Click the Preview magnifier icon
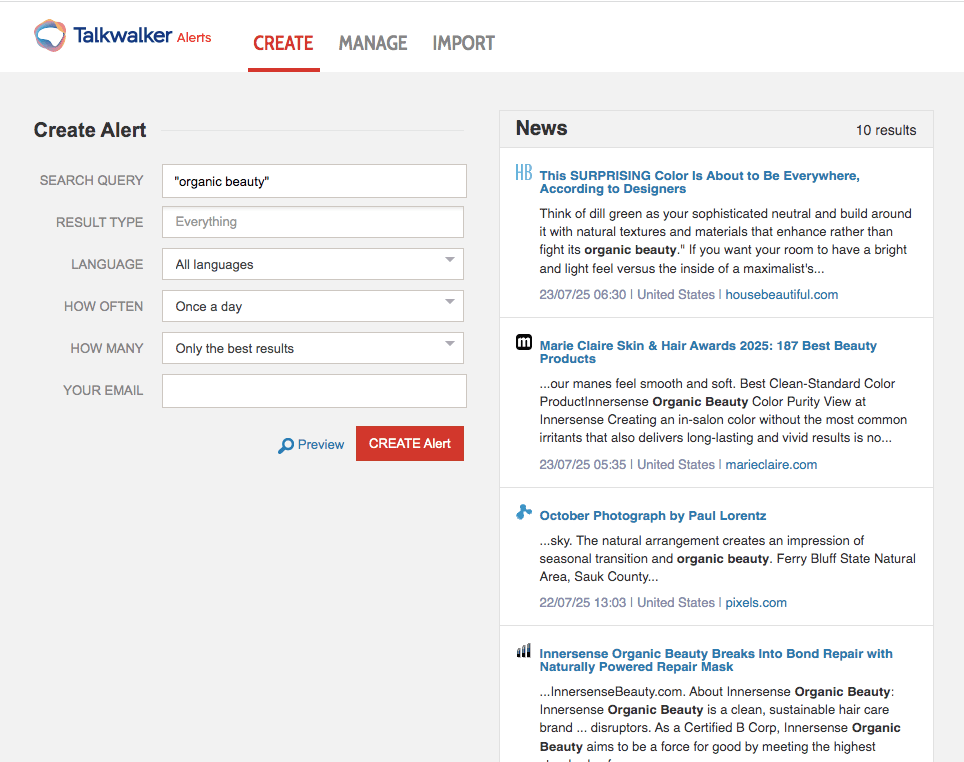Screen dimensions: 964x762 [x=286, y=446]
